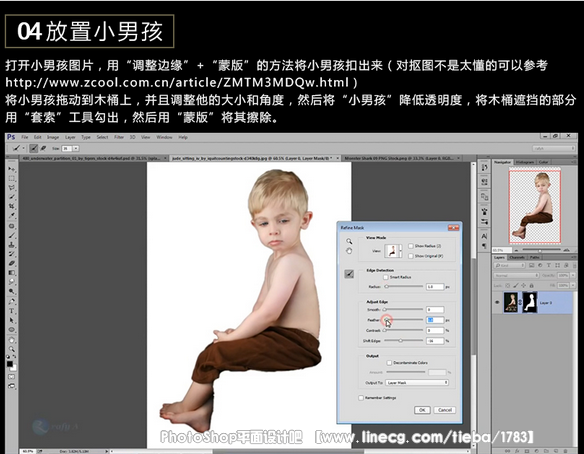The width and height of the screenshot is (584, 454).
Task: Open the Character panel icon
Action: [484, 236]
